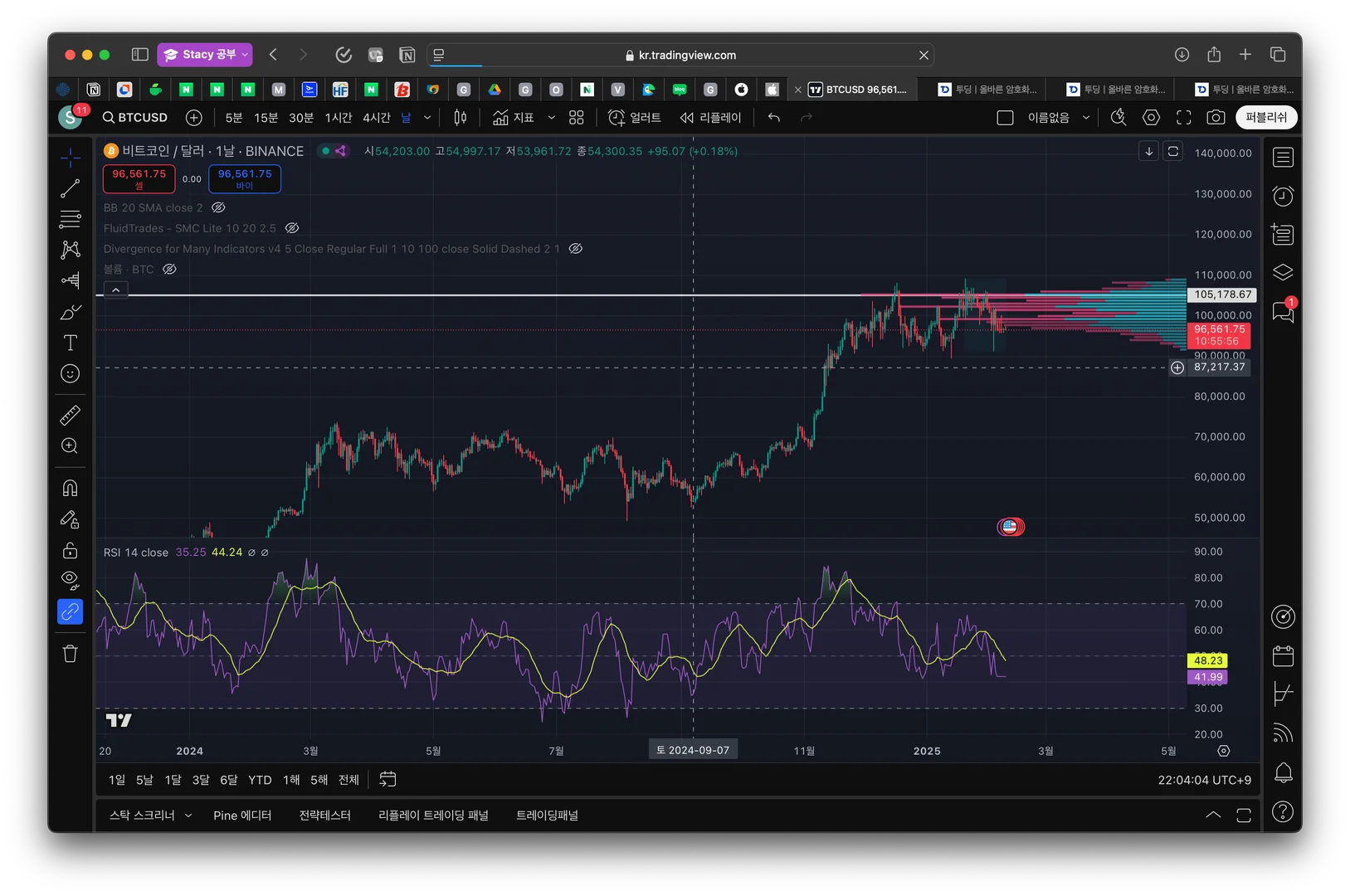Take a chart snapshot with camera icon

[1216, 118]
